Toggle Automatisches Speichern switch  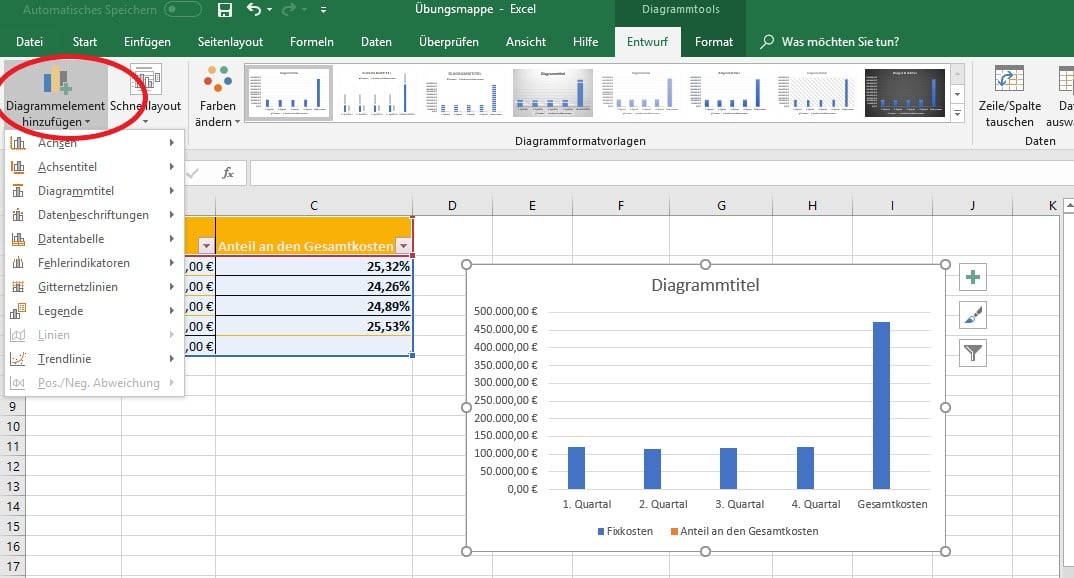point(182,10)
